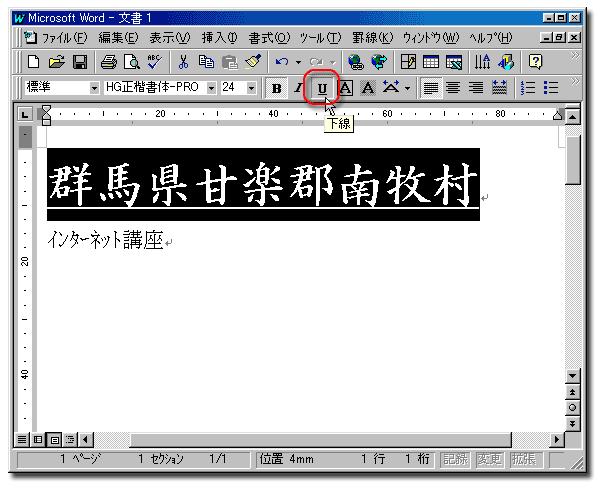This screenshot has height=488, width=600.
Task: Open the ヘルプ(H) menu
Action: (x=491, y=38)
